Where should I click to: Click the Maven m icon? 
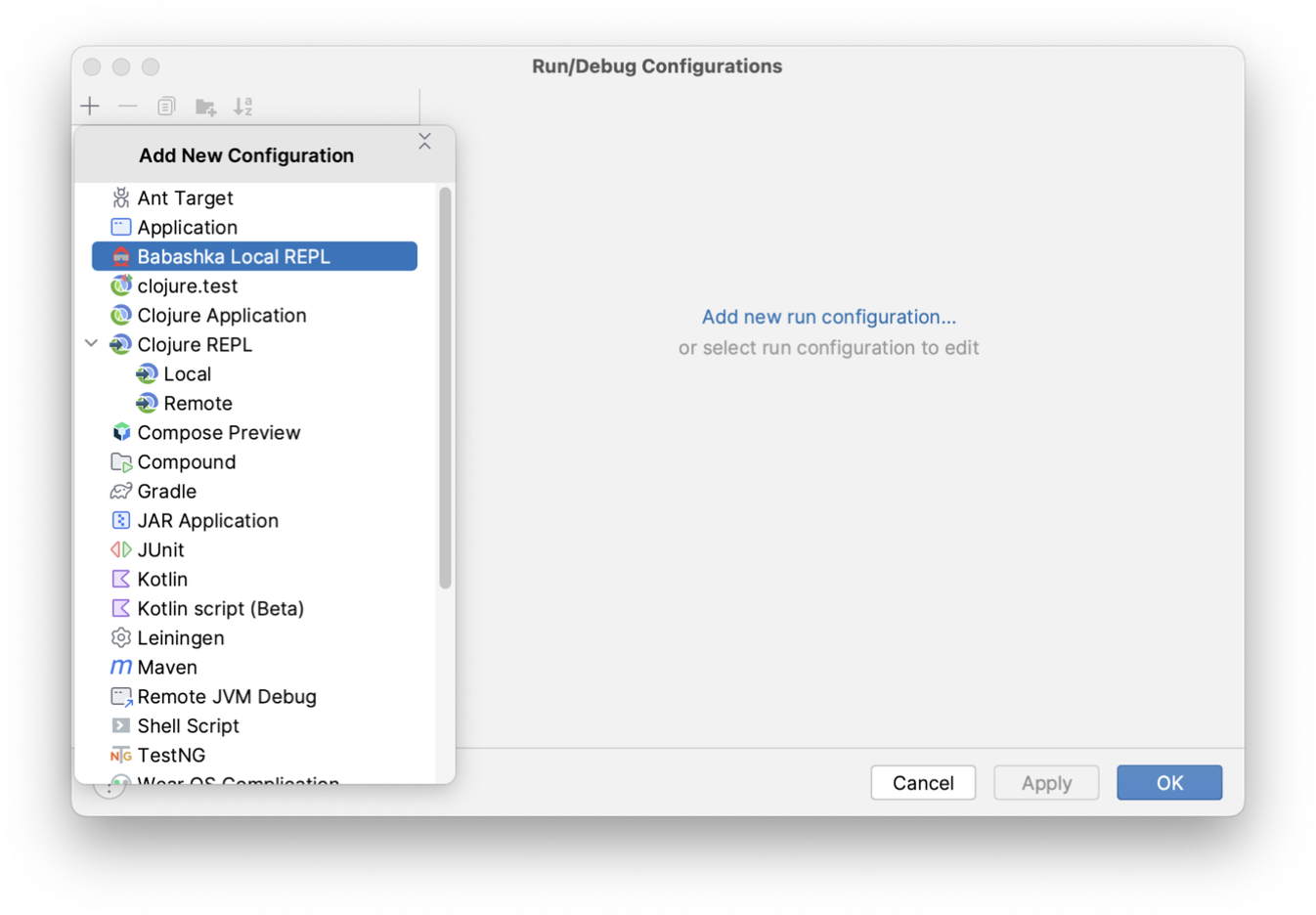(x=120, y=667)
